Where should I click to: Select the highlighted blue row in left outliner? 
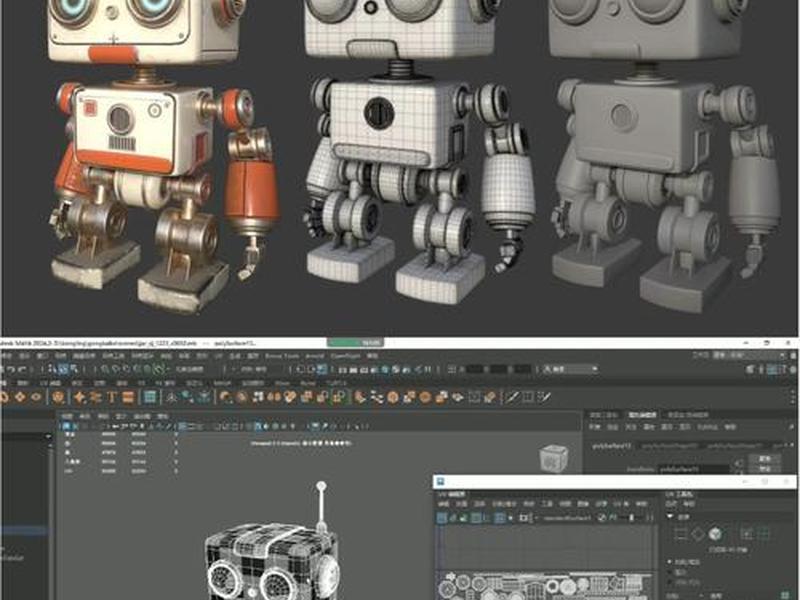(24, 532)
